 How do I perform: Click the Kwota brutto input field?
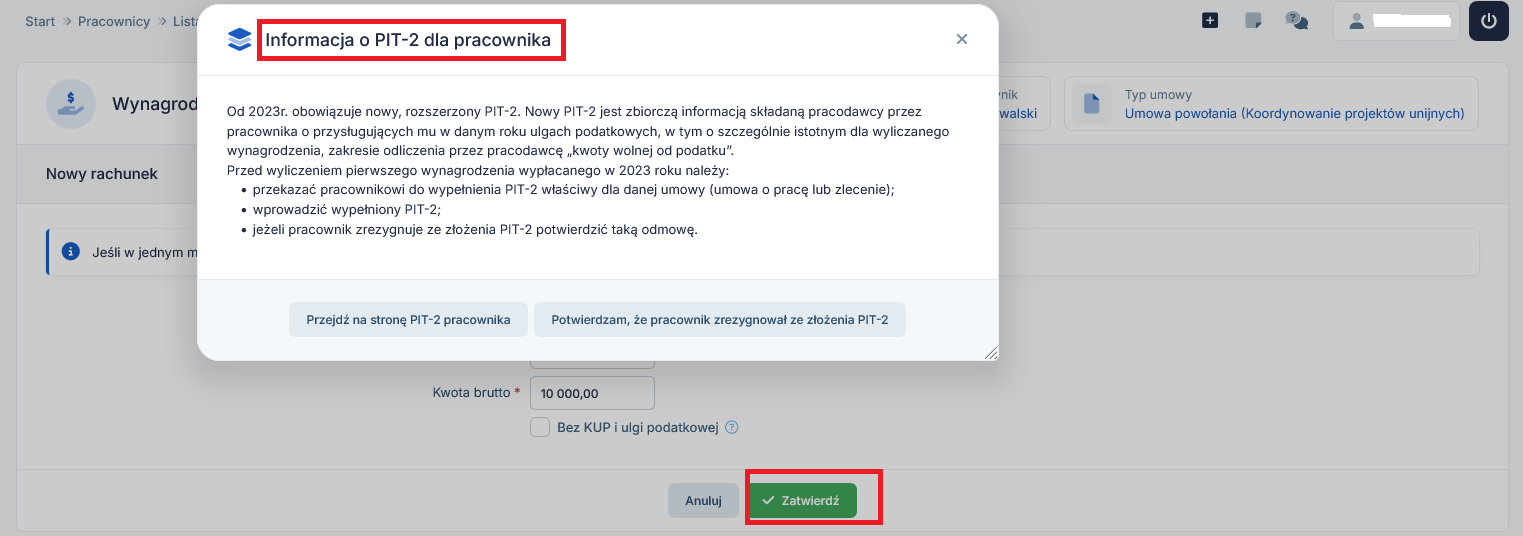point(592,393)
